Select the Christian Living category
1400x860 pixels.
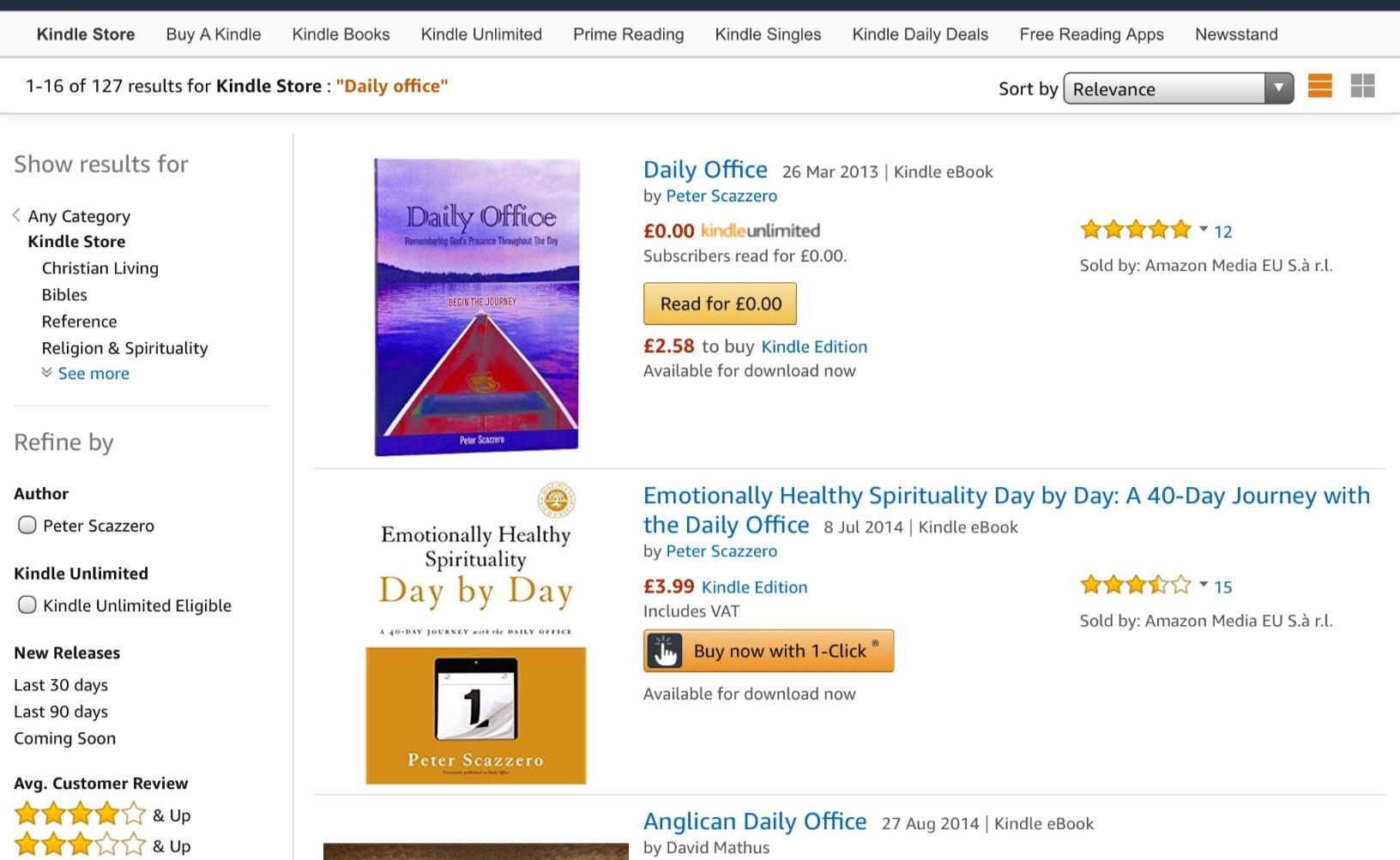click(x=100, y=268)
